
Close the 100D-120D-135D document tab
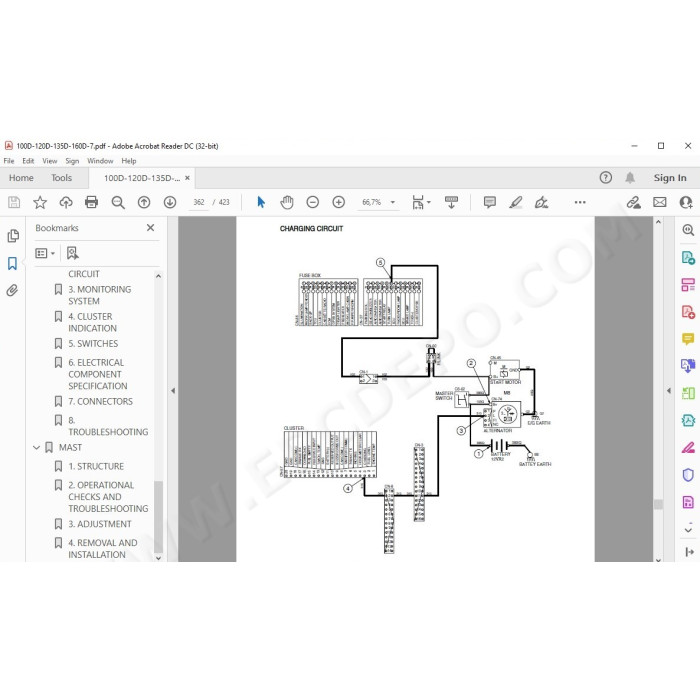pos(188,178)
